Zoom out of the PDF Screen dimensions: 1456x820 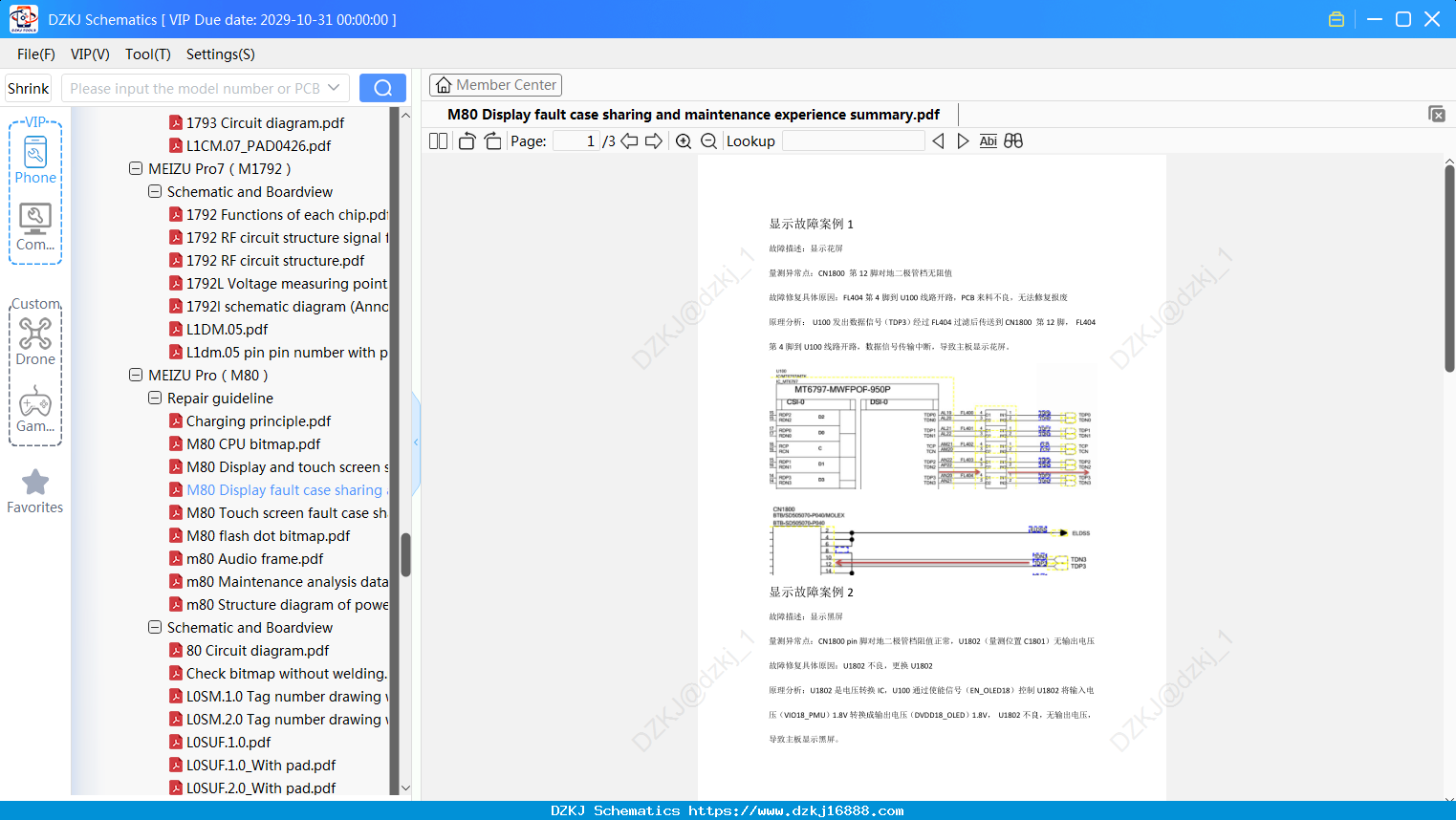[709, 141]
